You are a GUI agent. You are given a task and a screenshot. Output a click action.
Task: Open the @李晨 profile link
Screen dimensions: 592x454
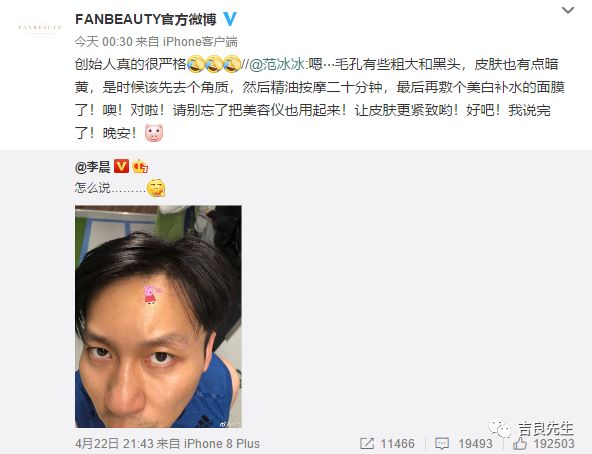[x=93, y=167]
